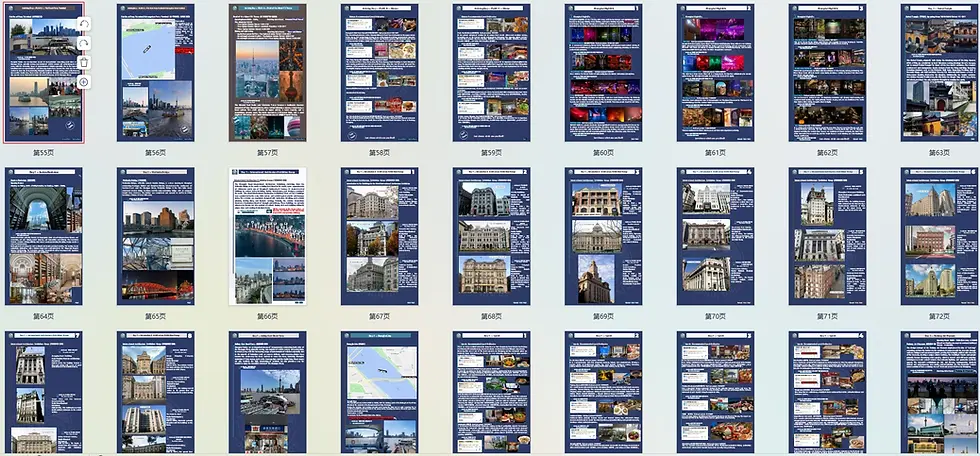Select page 60 nightlife thumbnail
Image resolution: width=980 pixels, height=456 pixels.
[x=603, y=72]
